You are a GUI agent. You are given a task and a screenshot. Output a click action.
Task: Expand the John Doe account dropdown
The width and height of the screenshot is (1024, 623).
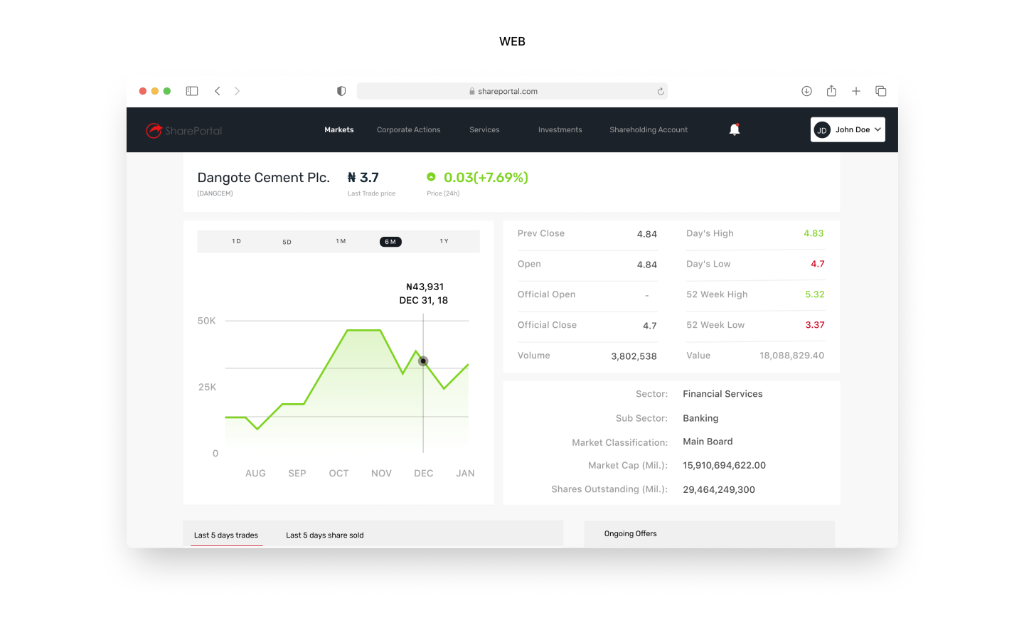pos(848,129)
